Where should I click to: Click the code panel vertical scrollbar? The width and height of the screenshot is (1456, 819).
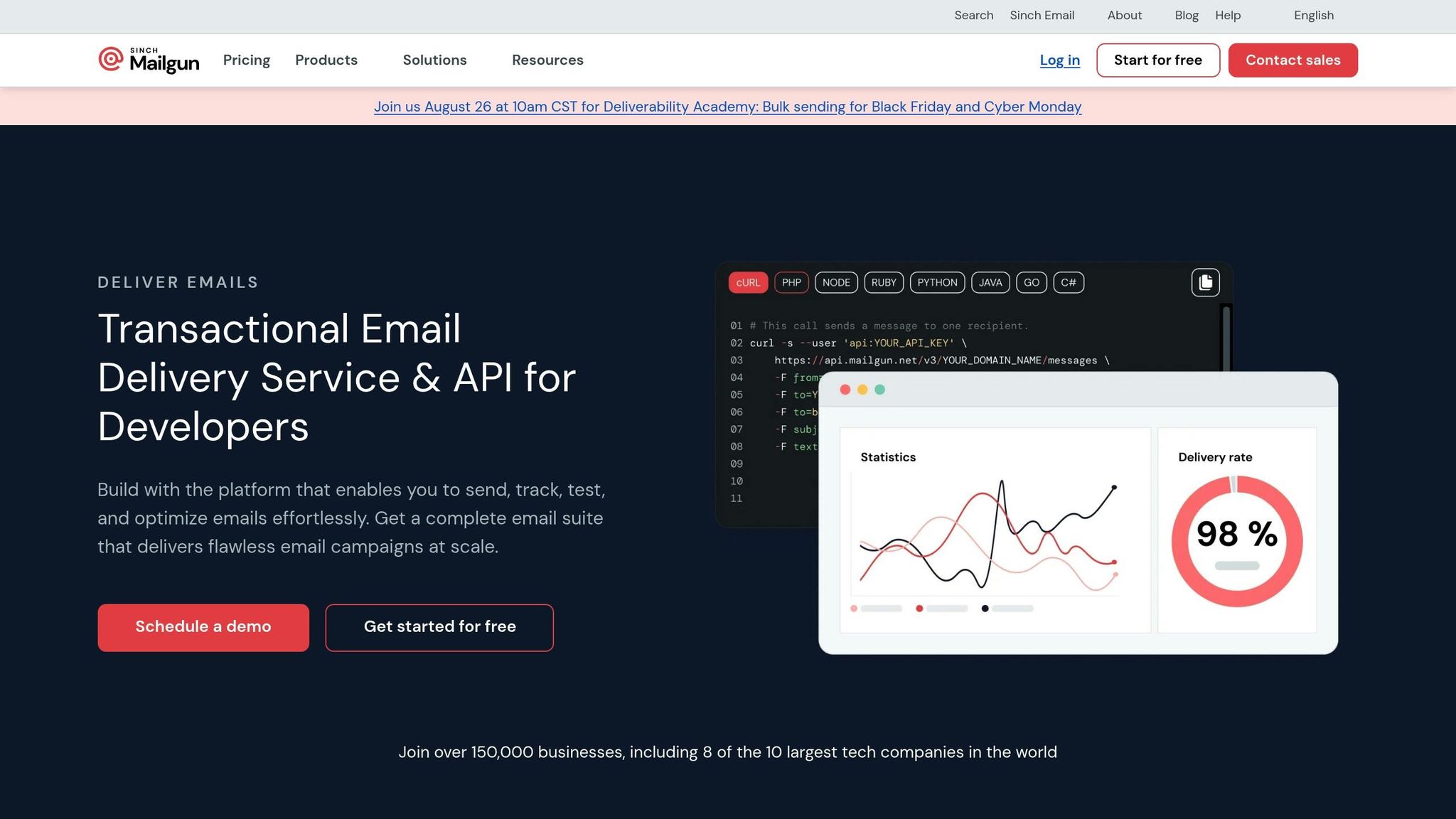(1226, 338)
